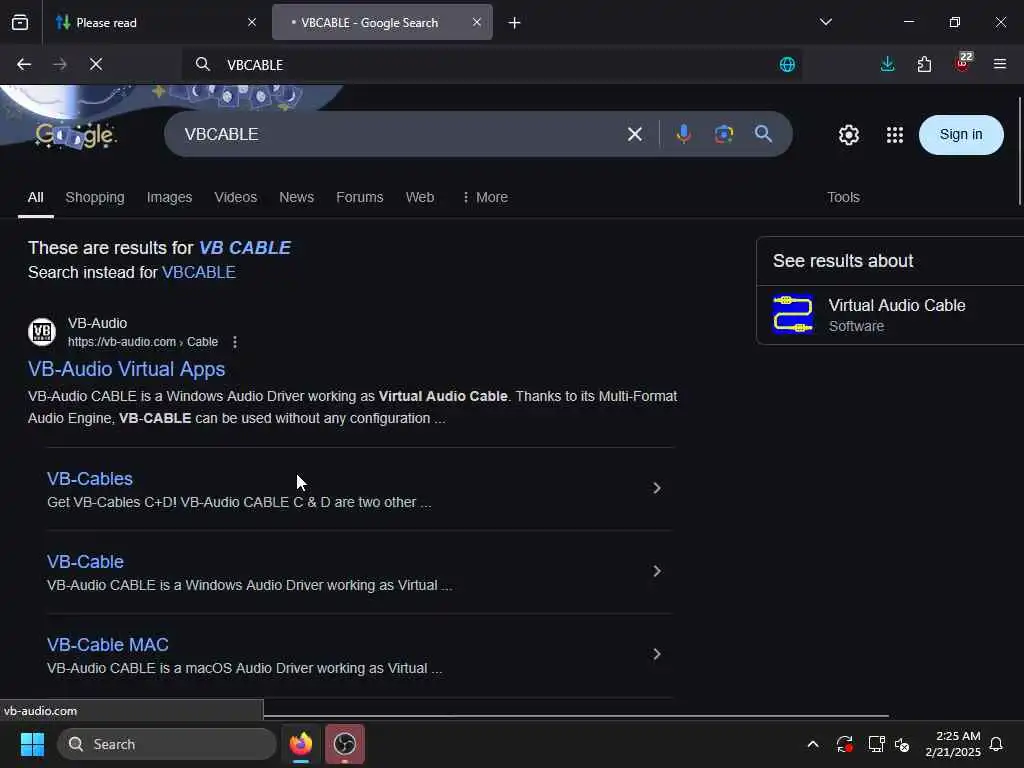Stop loading the page
The image size is (1024, 768).
[96, 64]
